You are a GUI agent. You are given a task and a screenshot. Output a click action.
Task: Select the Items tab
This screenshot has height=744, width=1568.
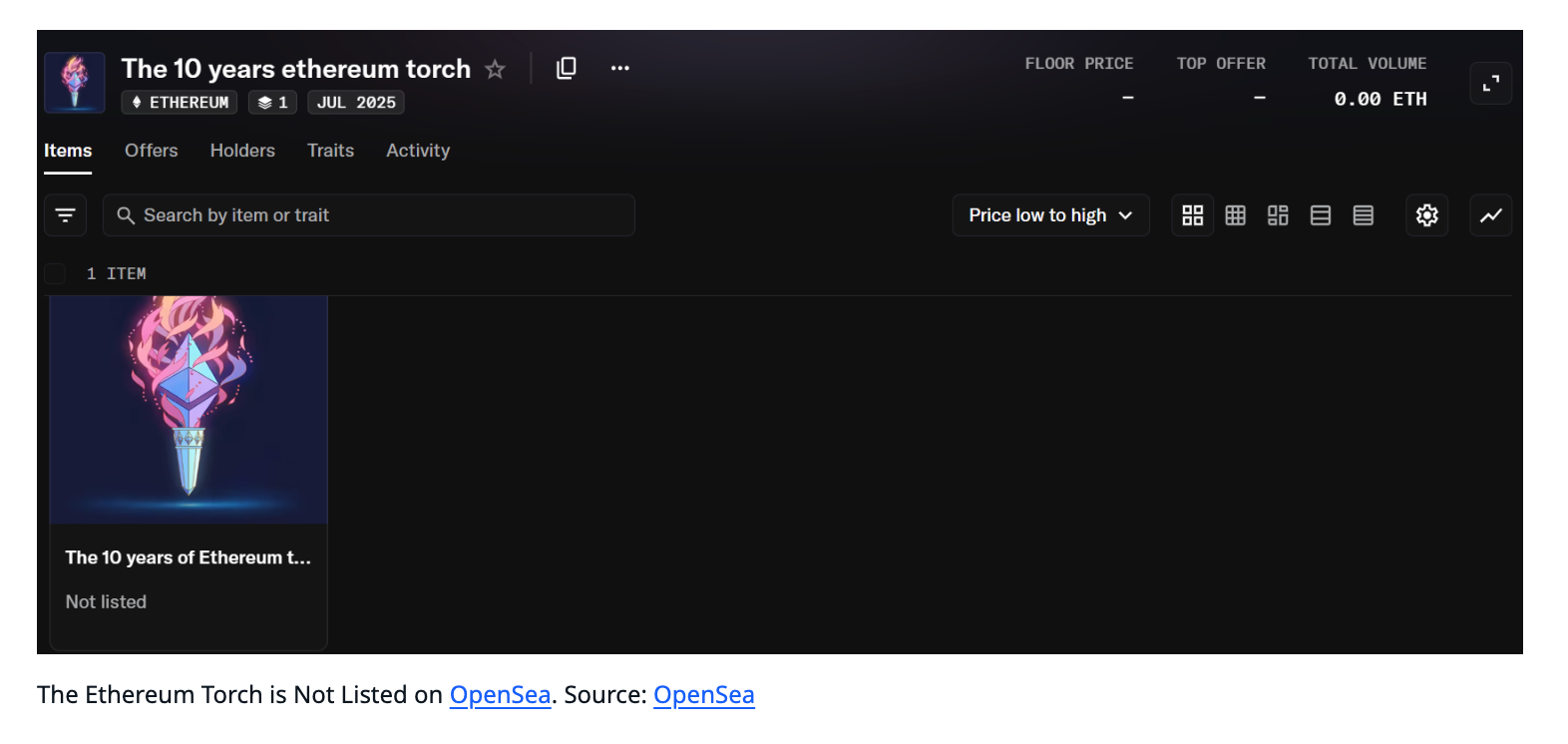(x=68, y=151)
